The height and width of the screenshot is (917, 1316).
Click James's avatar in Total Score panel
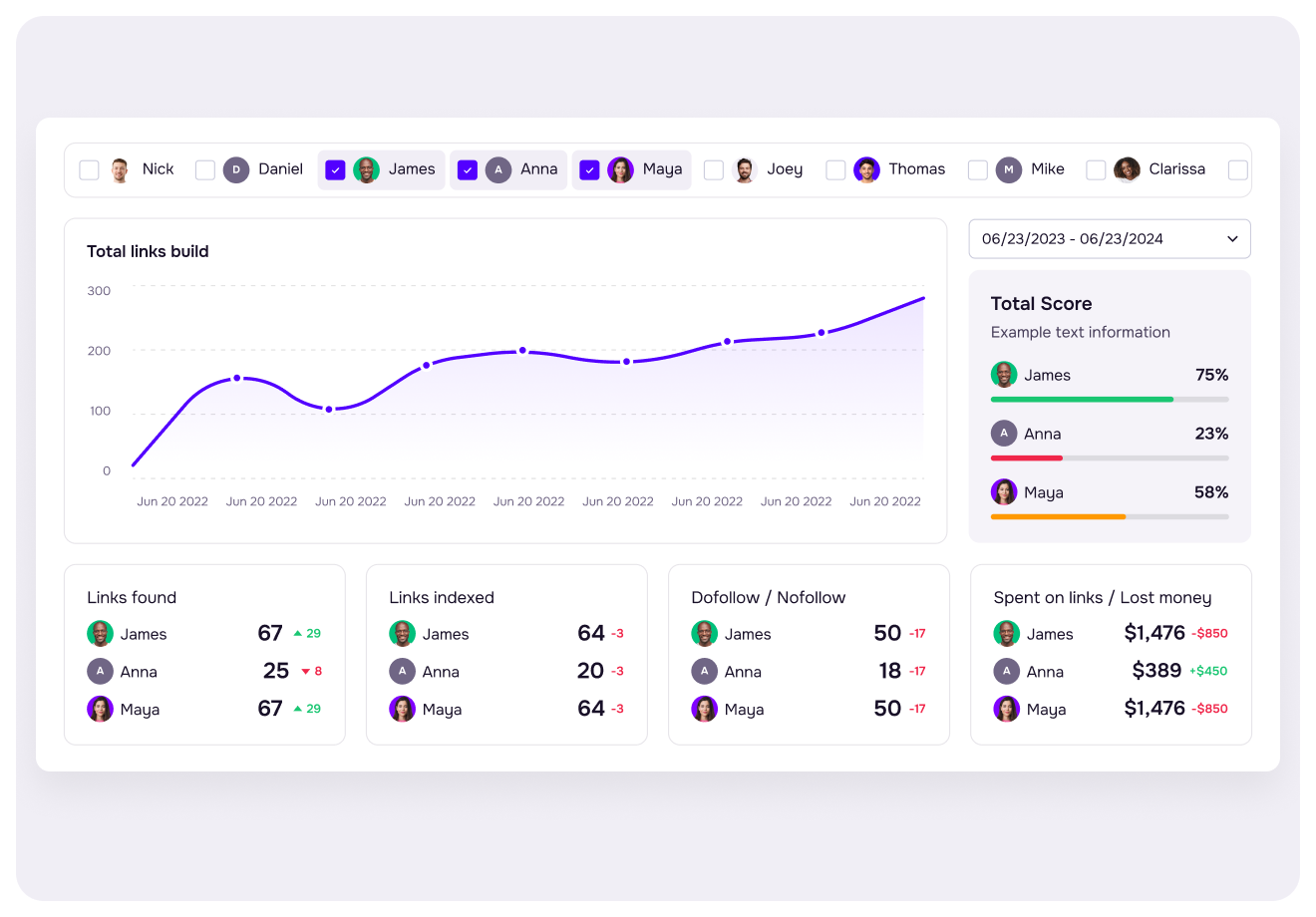pos(1004,375)
